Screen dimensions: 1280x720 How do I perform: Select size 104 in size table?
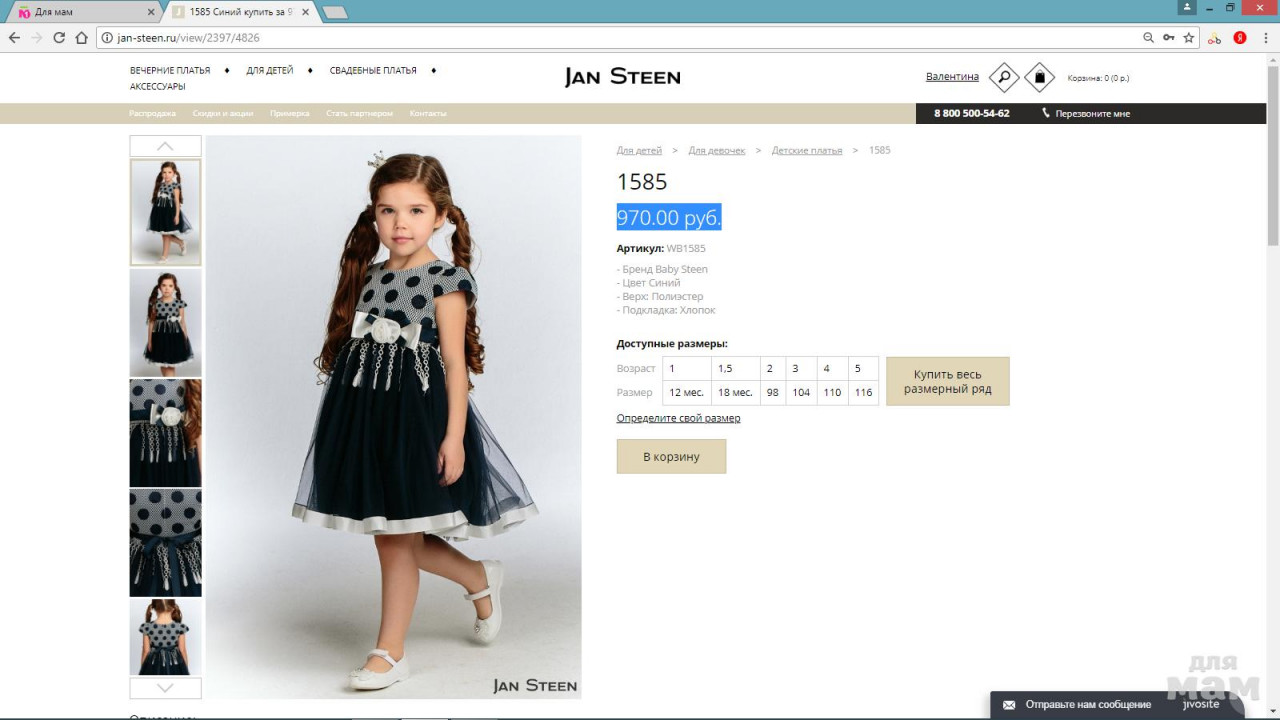801,393
